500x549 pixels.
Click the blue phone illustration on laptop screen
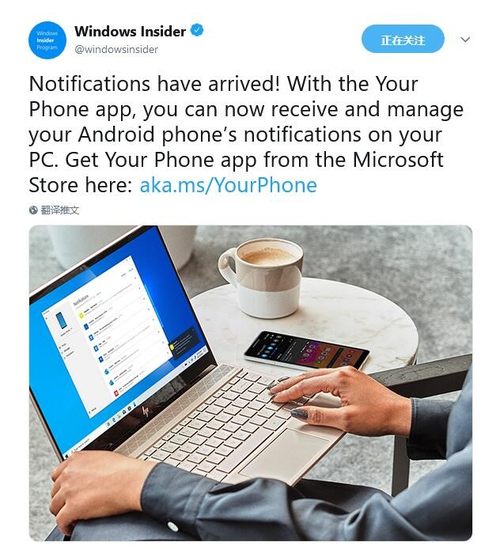[62, 320]
